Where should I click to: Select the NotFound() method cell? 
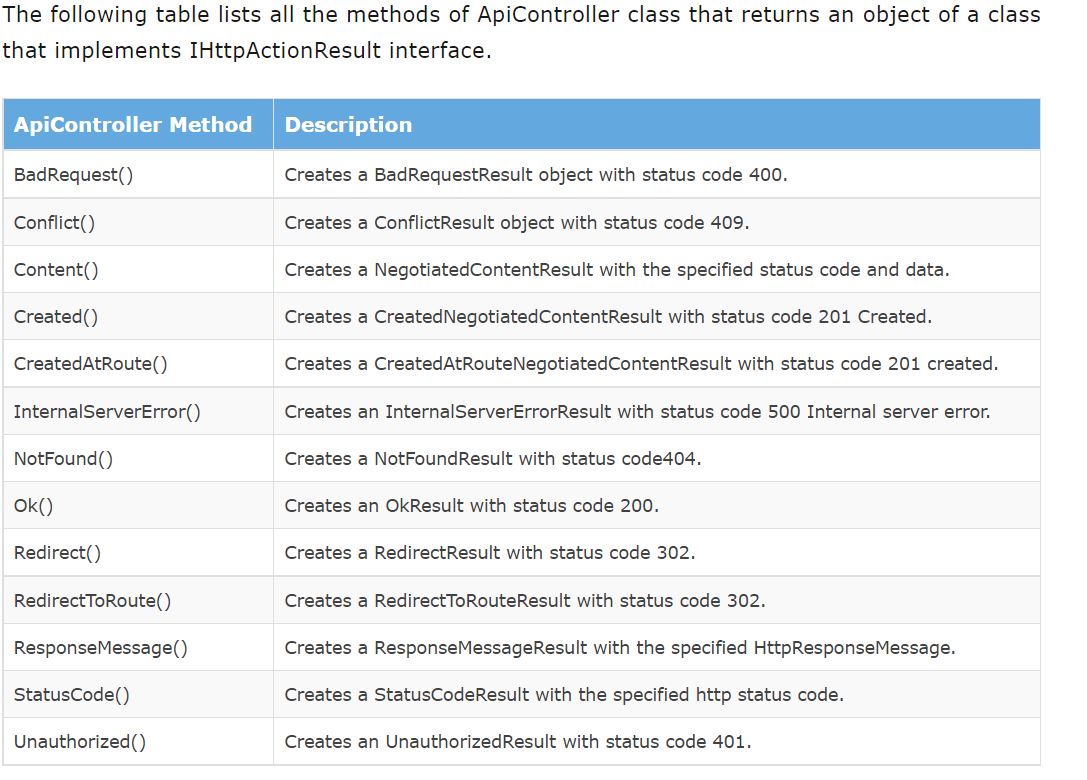pyautogui.click(x=63, y=458)
